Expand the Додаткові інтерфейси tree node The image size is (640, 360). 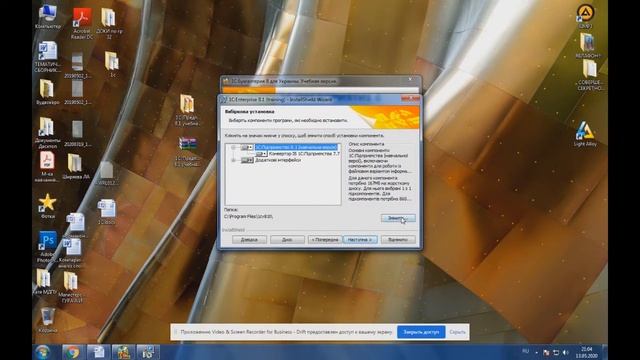click(233, 160)
